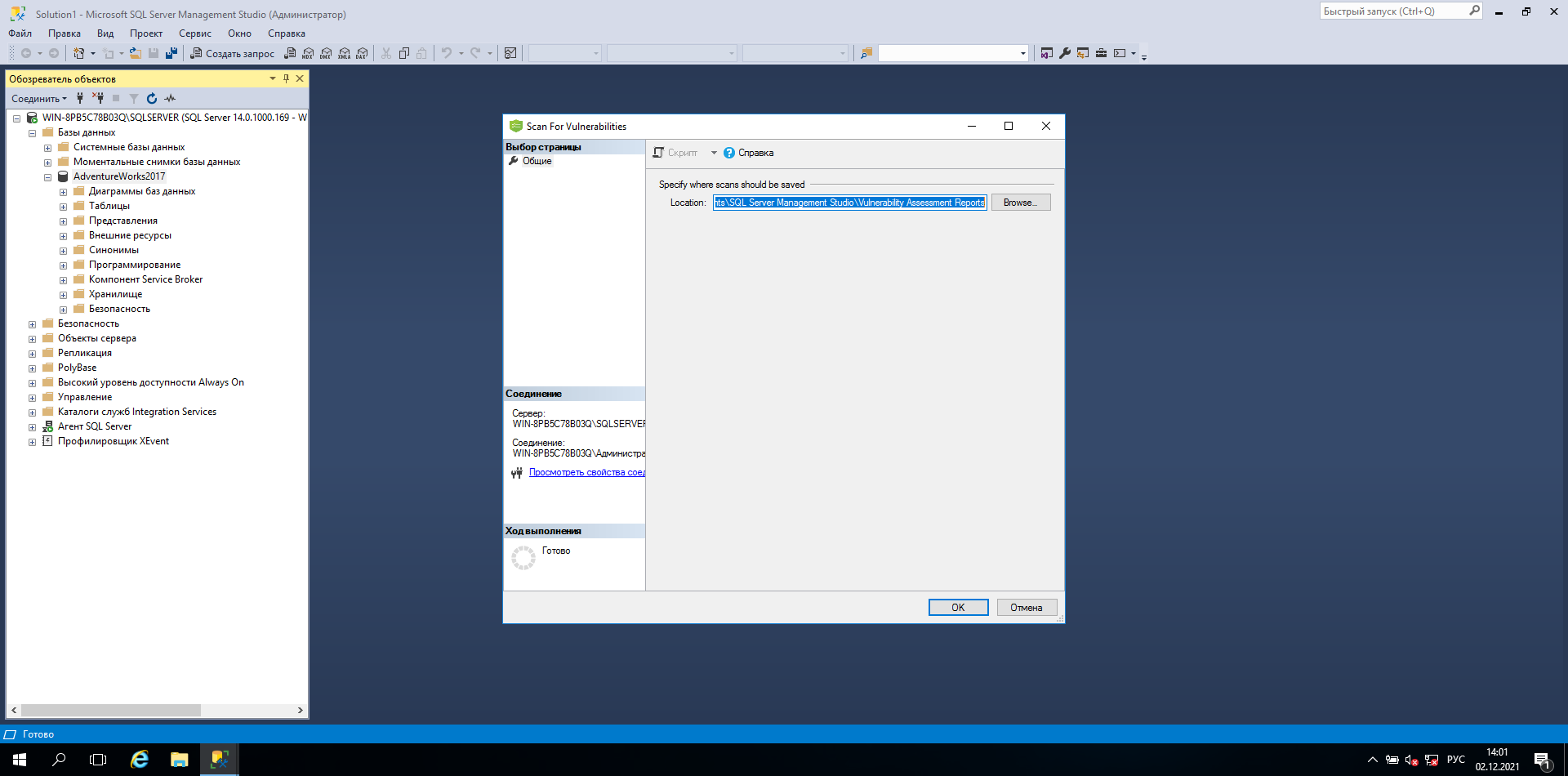Open the Object Explorer window icon
The height and width of the screenshot is (776, 1568).
pos(1083,53)
